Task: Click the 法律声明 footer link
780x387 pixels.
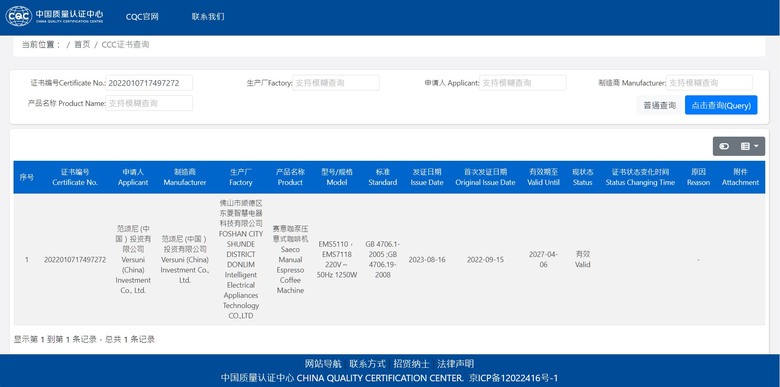Action: pos(456,364)
